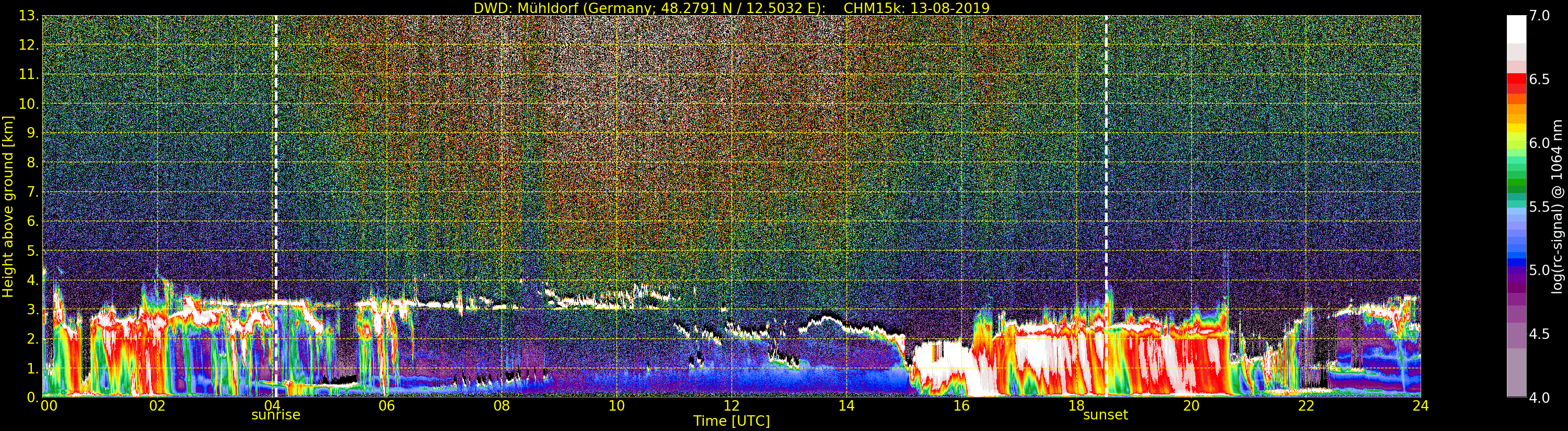Click the dashed white sunrise line in the plot
Image resolution: width=1568 pixels, height=431 pixels.
(x=276, y=206)
